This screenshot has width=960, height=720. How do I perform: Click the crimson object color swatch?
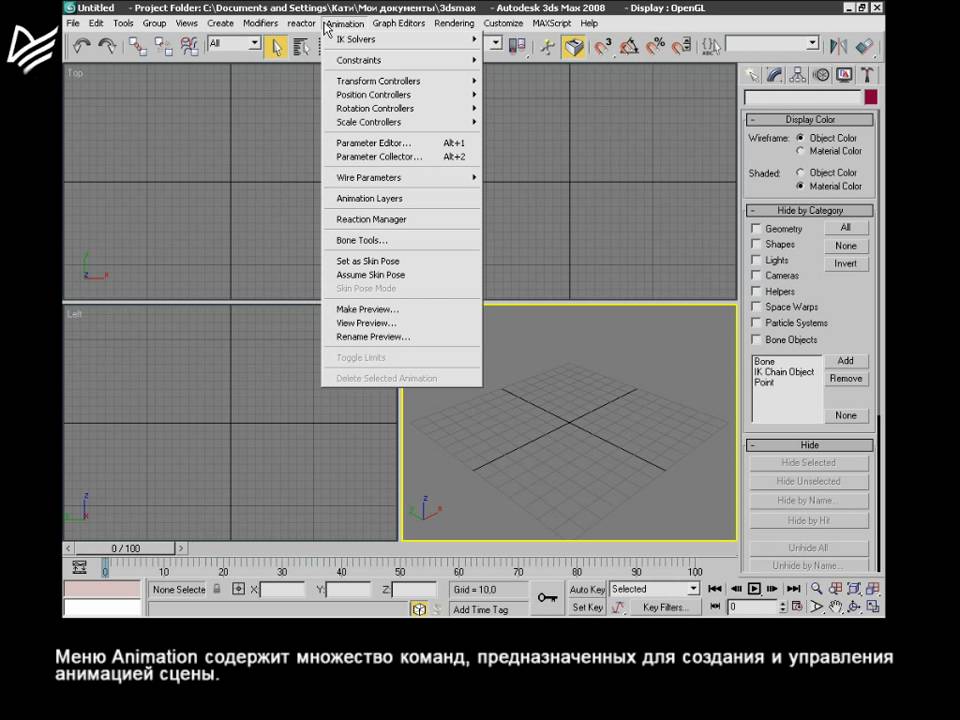pyautogui.click(x=871, y=97)
